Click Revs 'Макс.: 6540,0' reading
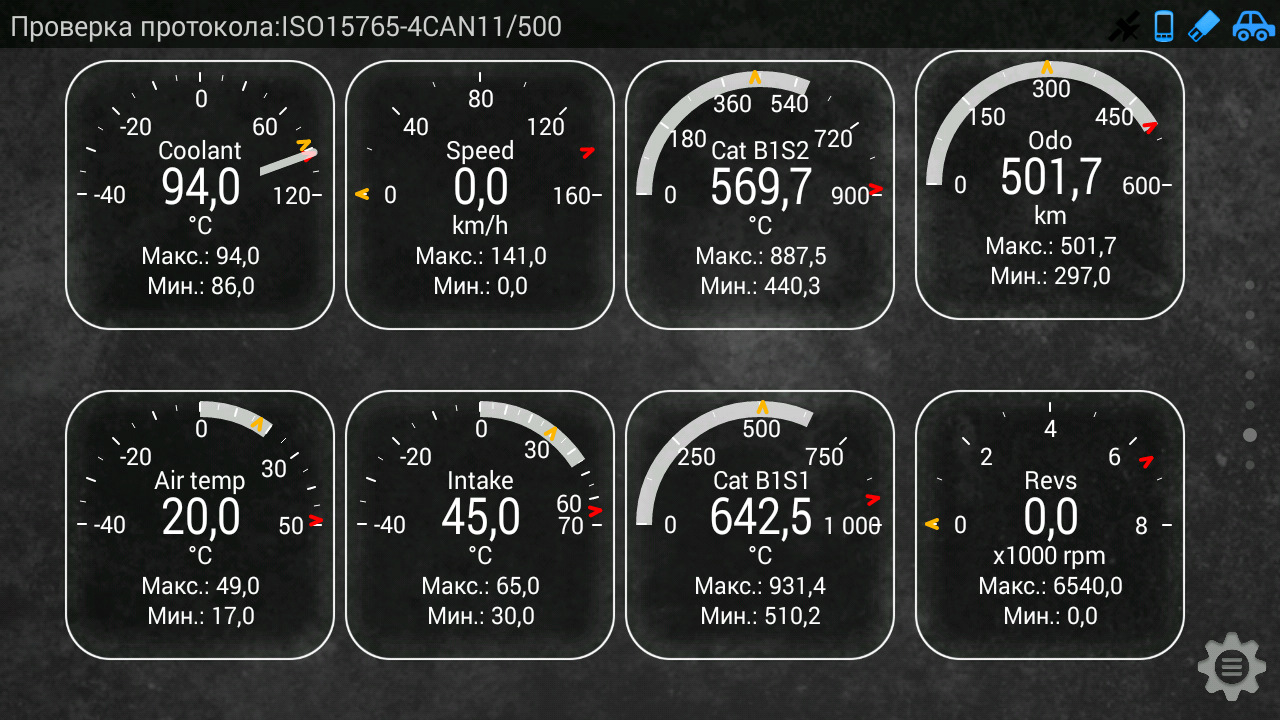Screen dimensions: 1280x720 [1050, 586]
